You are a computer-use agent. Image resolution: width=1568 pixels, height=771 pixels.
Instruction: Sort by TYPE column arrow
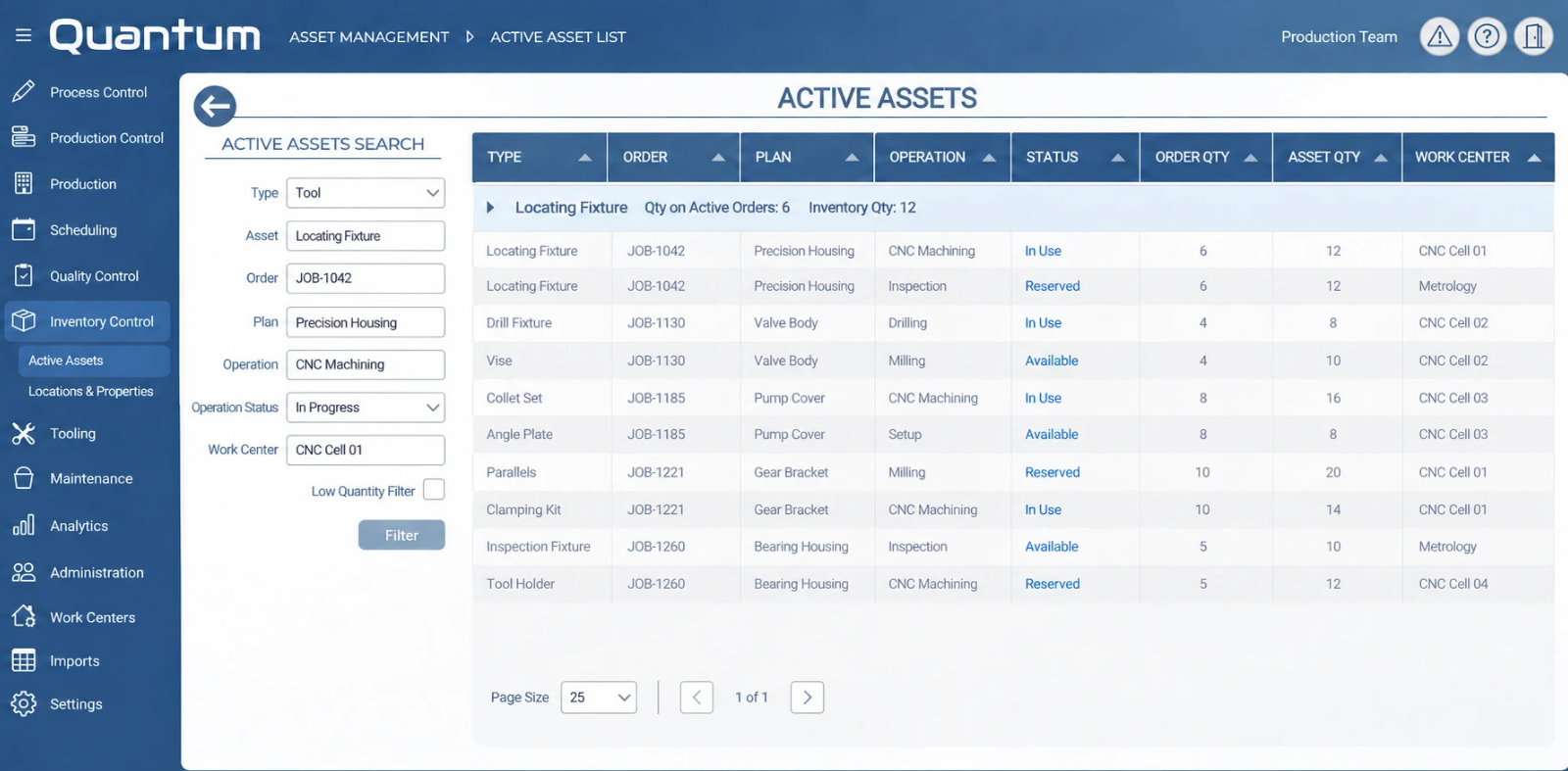(585, 157)
